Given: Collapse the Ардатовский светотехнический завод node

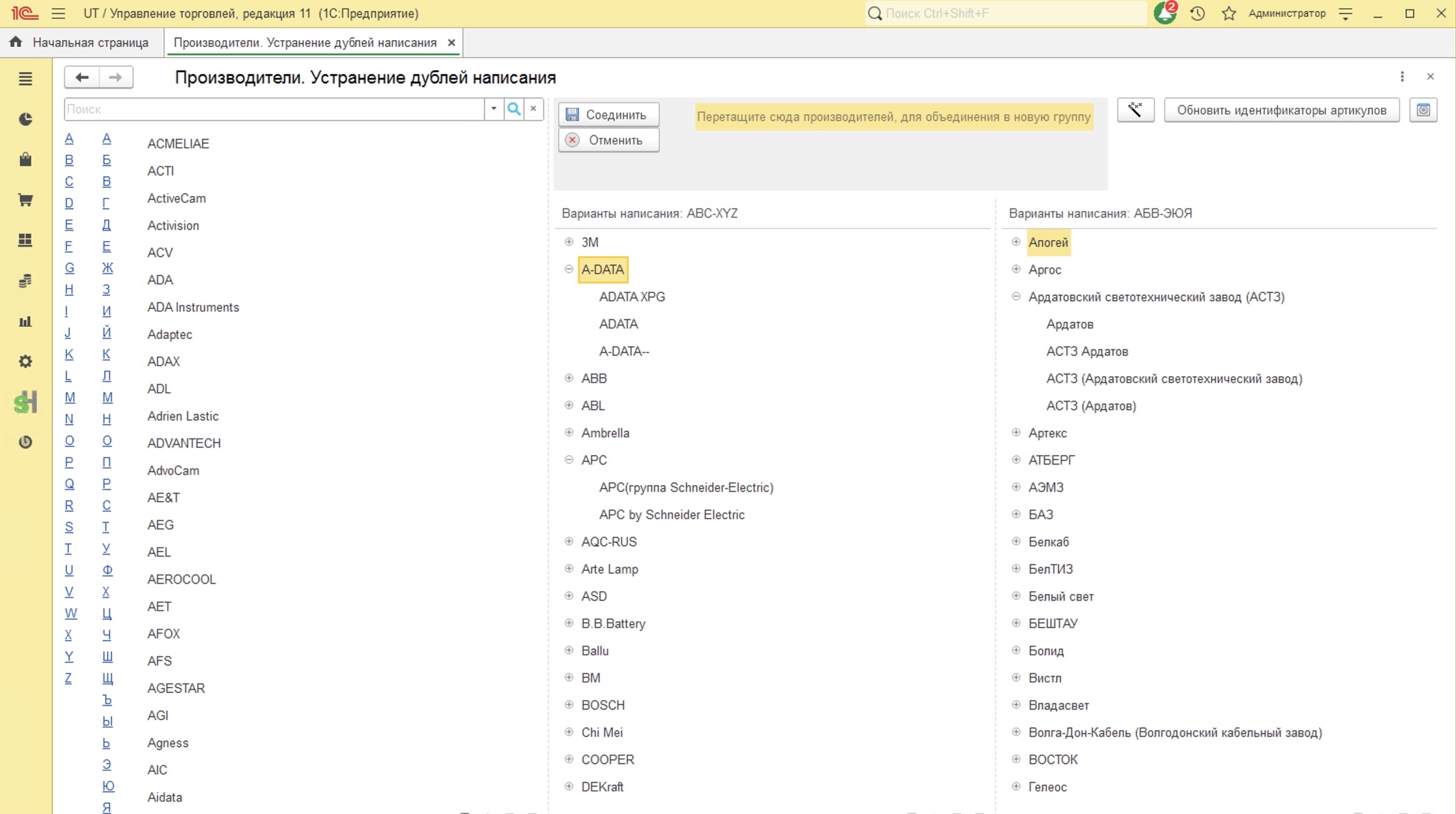Looking at the screenshot, I should [x=1016, y=297].
